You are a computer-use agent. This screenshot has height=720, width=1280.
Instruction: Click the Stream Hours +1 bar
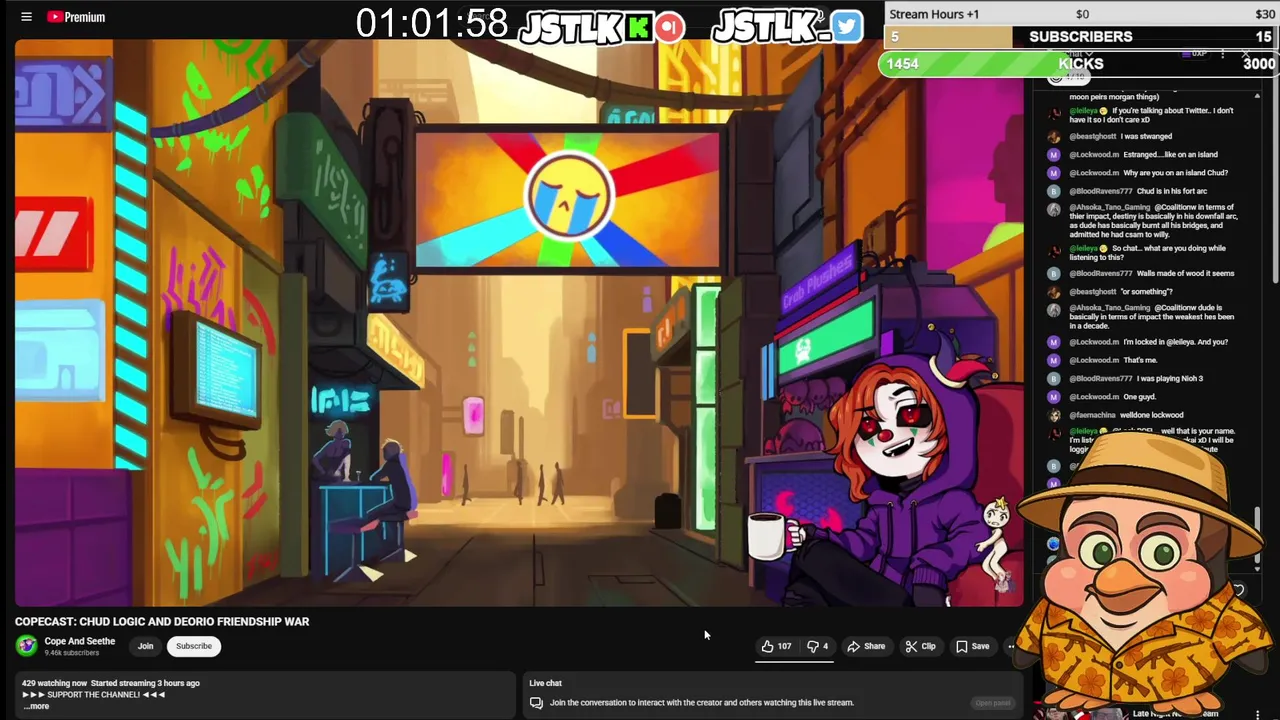[x=1081, y=14]
